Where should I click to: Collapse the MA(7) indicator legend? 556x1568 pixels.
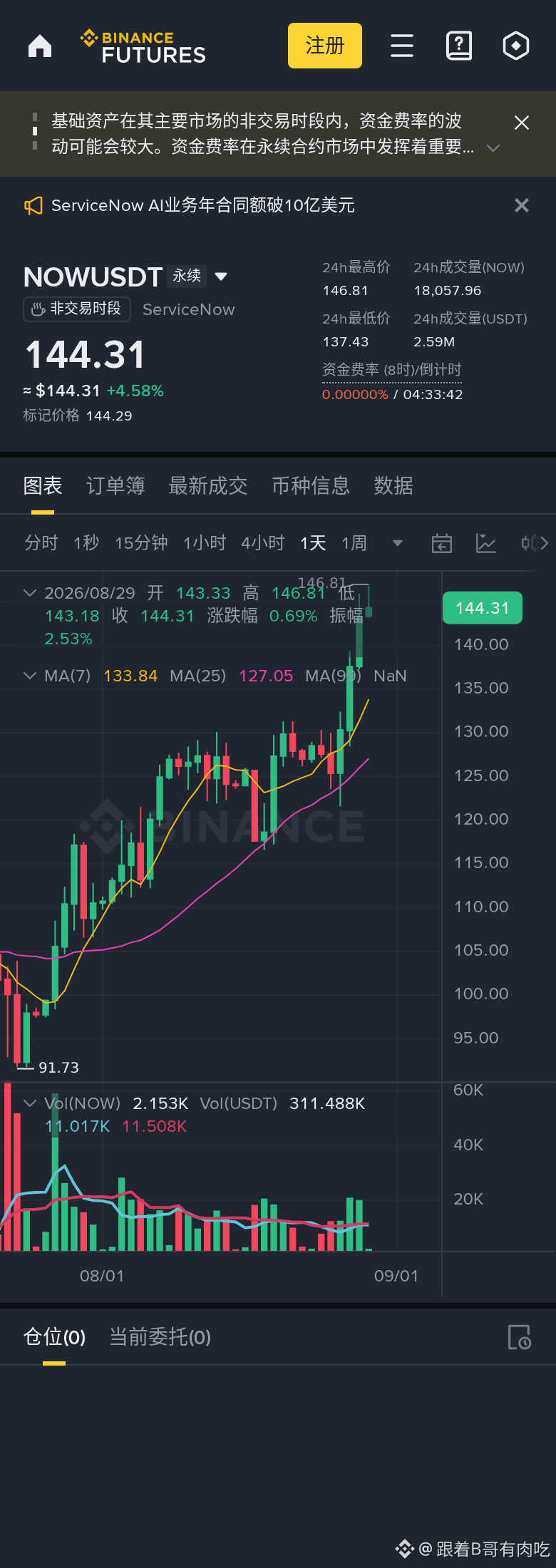(x=30, y=676)
